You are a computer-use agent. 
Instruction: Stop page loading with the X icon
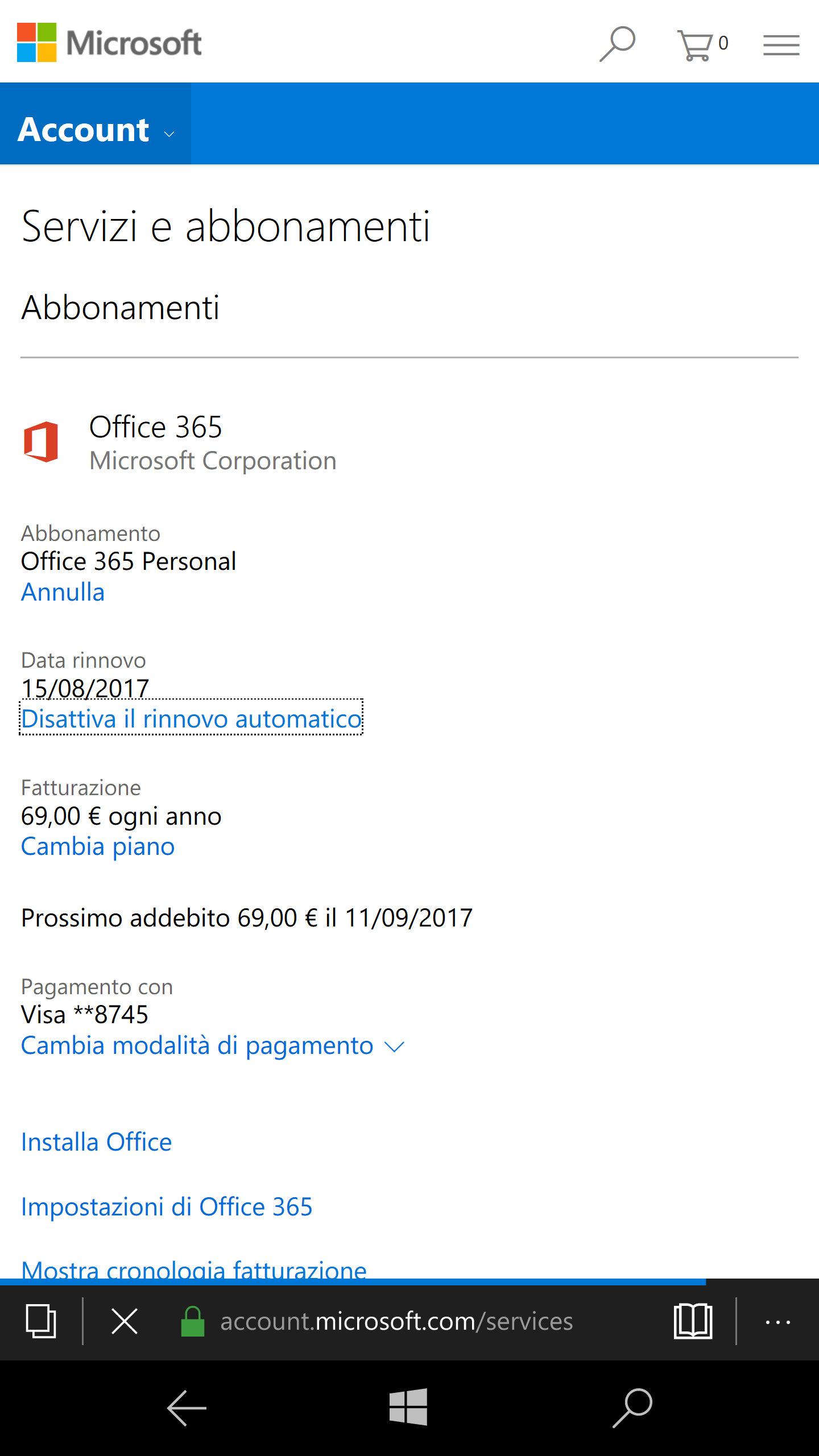[125, 1321]
